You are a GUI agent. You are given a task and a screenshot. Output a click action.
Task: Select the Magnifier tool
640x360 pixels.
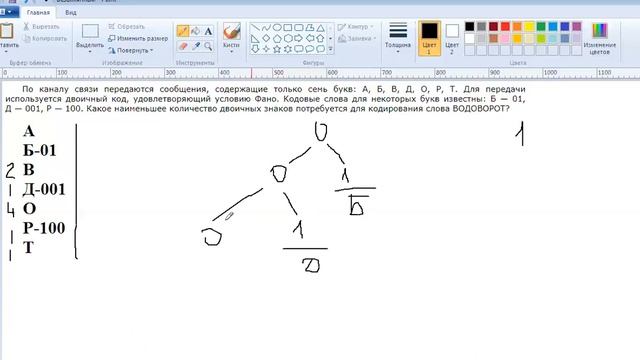(x=208, y=46)
